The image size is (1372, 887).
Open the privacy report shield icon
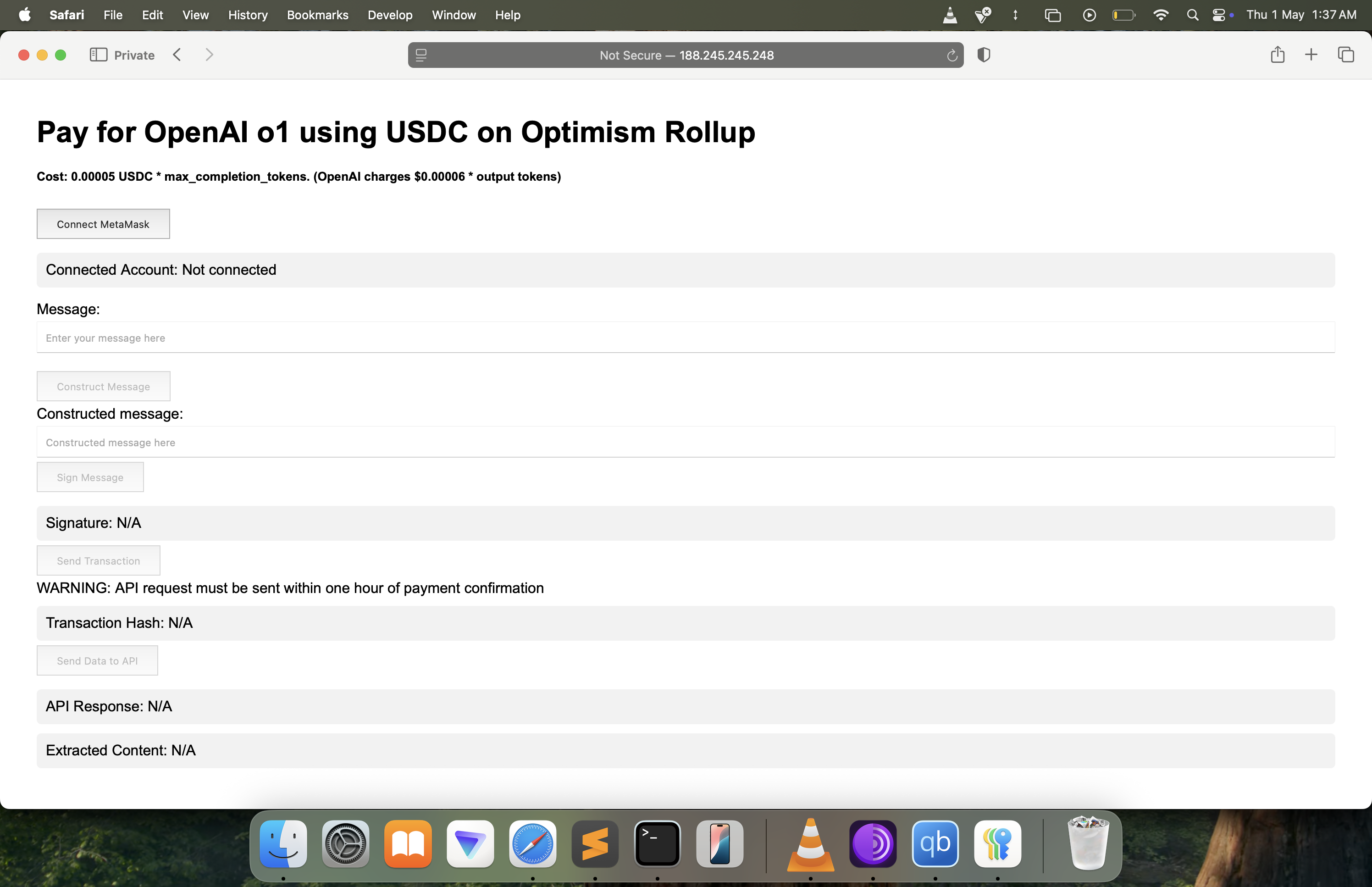[x=984, y=55]
